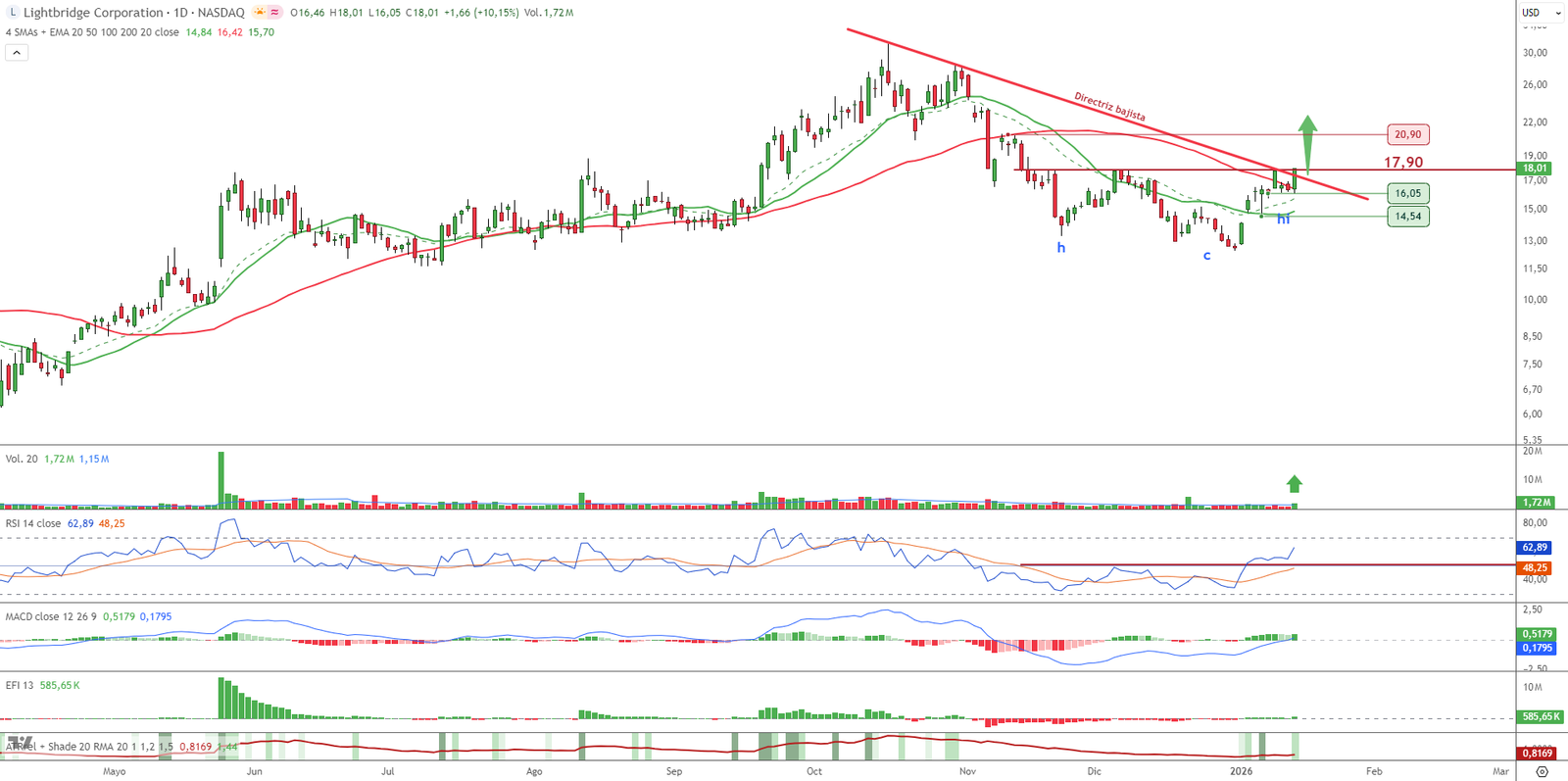1568x781 pixels.
Task: Click the red 20,90 target price label
Action: coord(1407,134)
